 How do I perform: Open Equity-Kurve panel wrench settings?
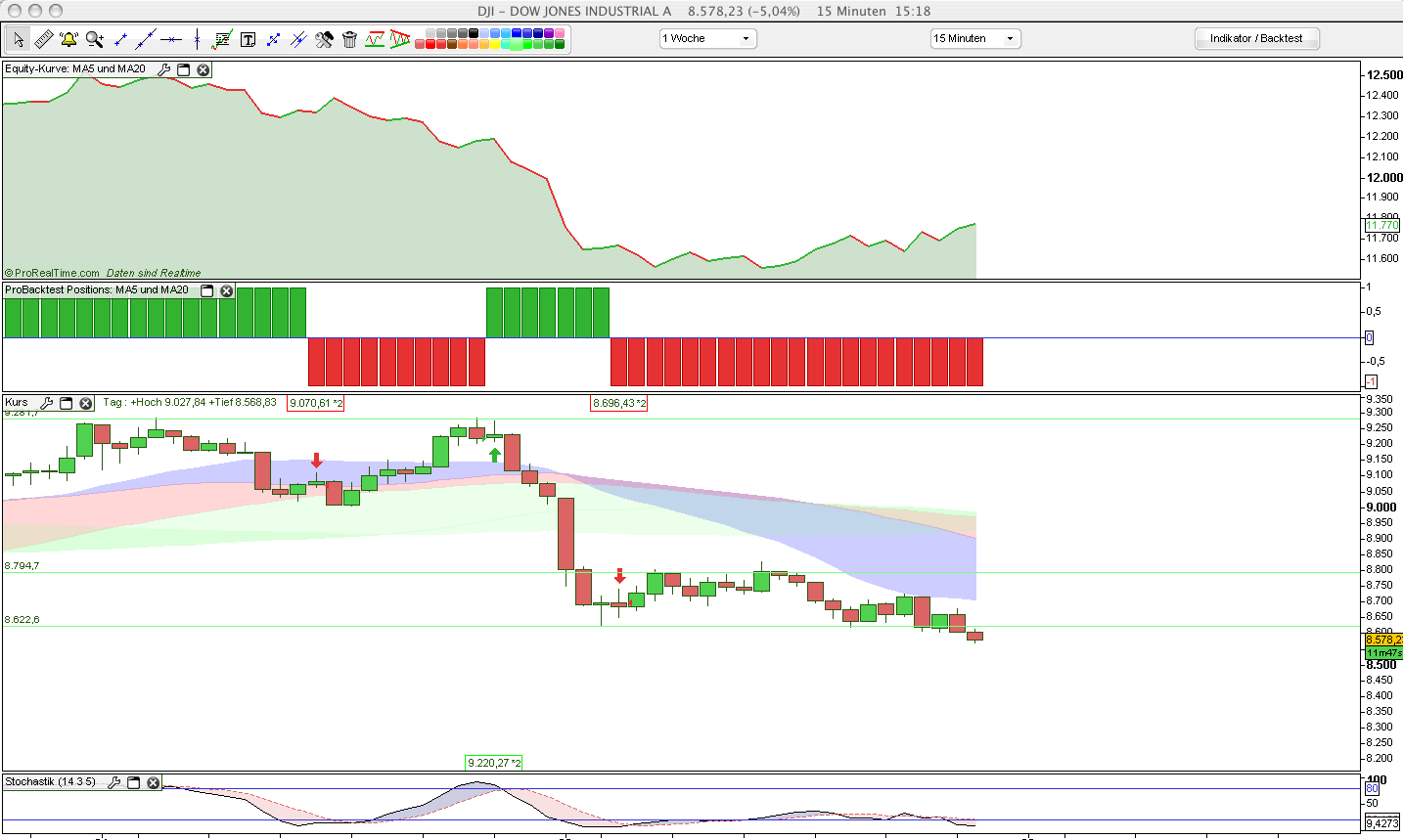click(x=164, y=69)
